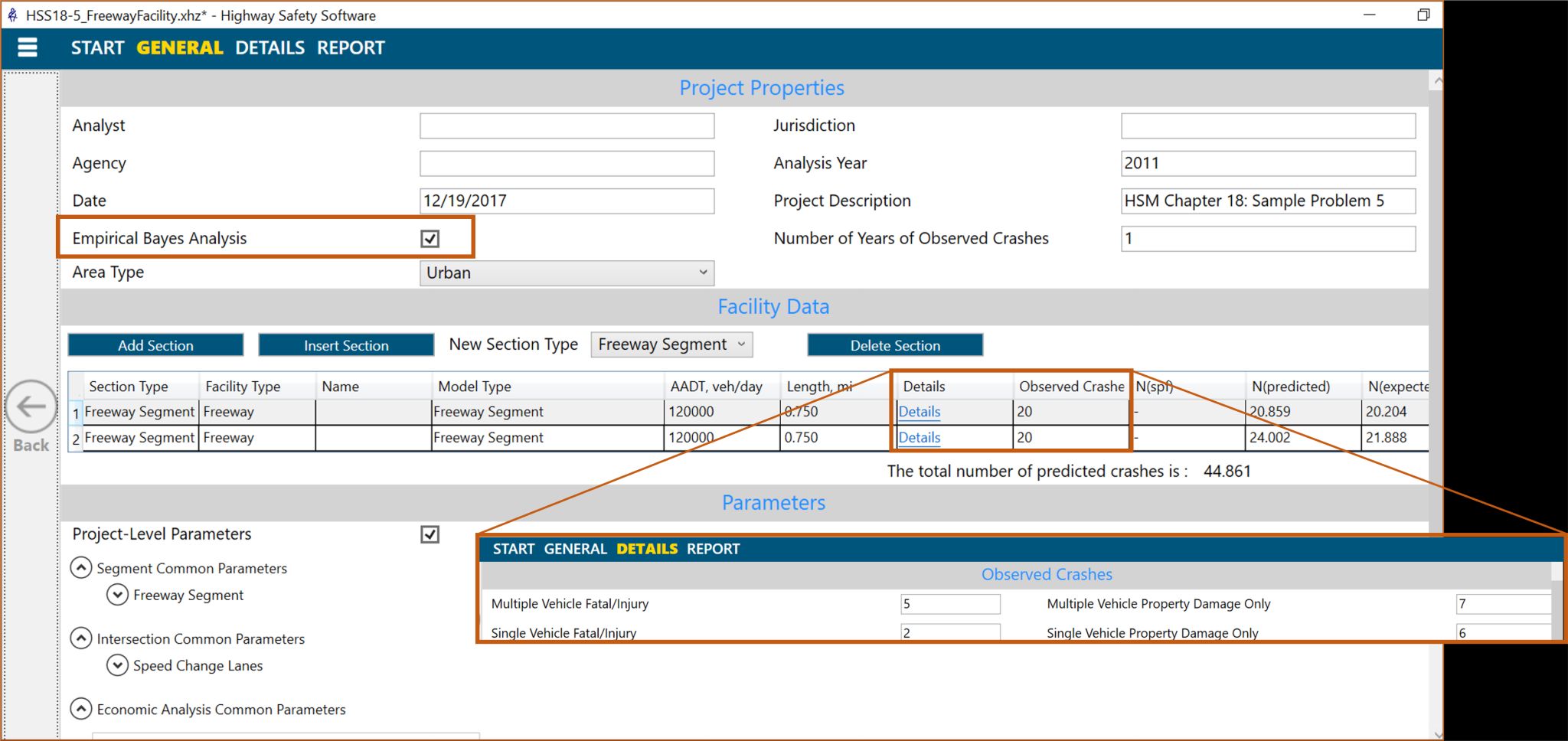Switch to the DETAILS tab
Screen dimensions: 1568x741
click(269, 48)
